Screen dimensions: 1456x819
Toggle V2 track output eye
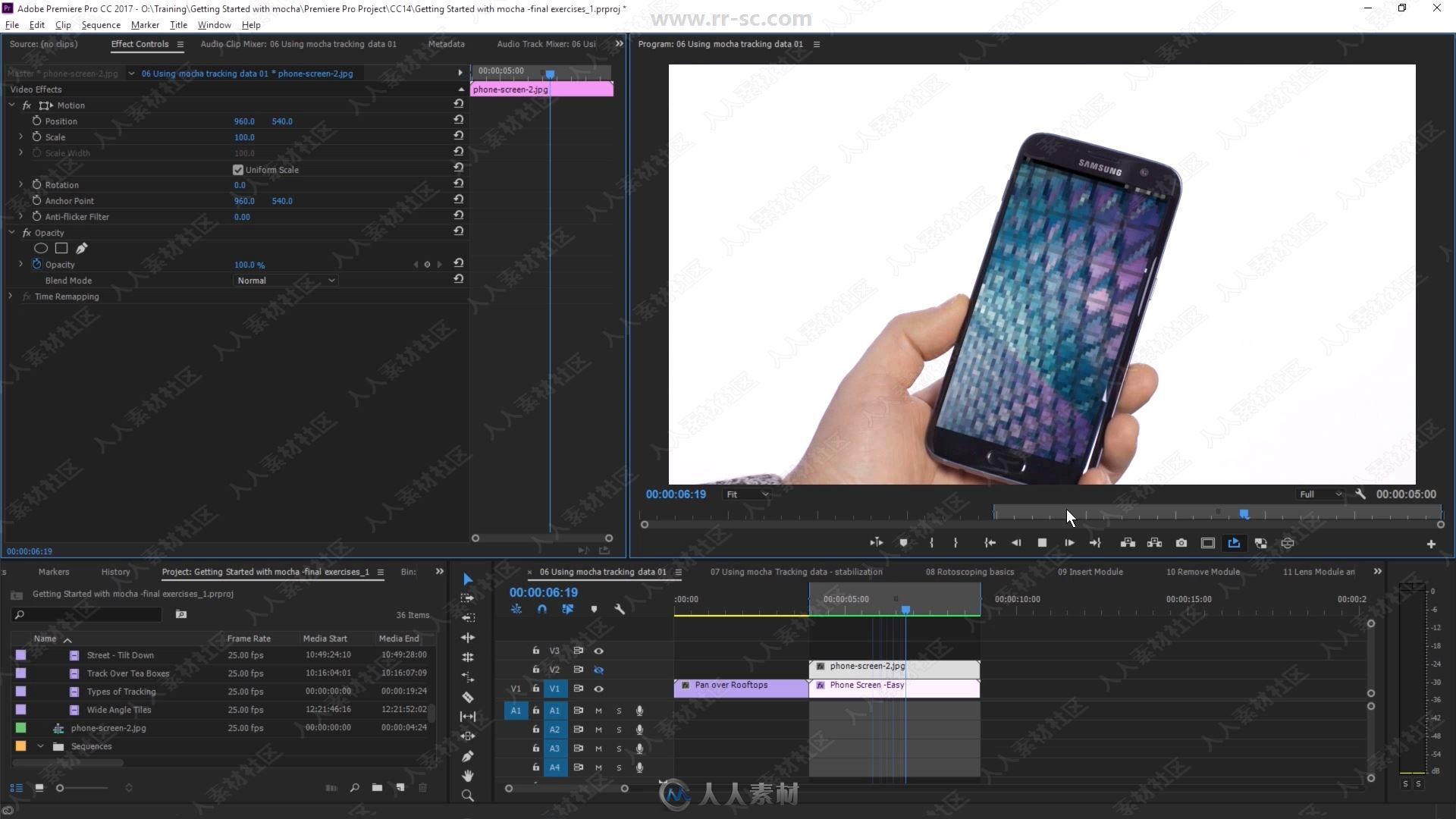pyautogui.click(x=598, y=670)
